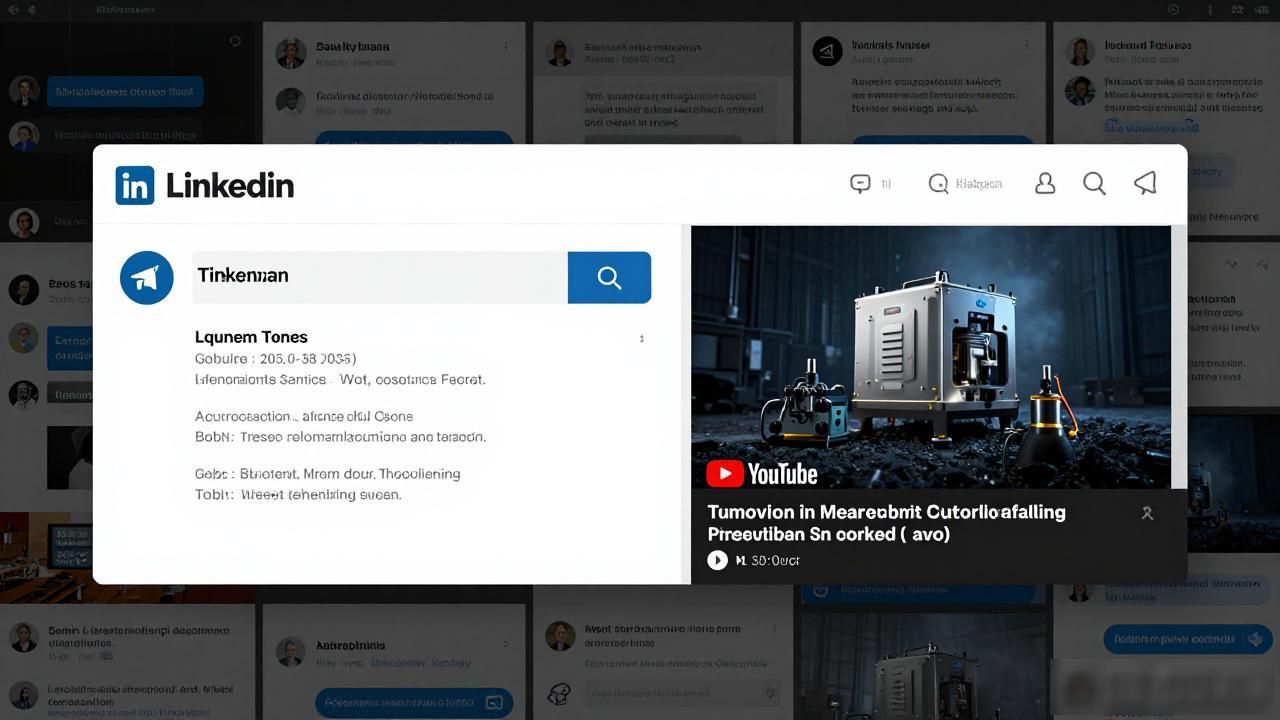Click the YouTube logo on the video
Viewport: 1280px width, 720px height.
762,473
